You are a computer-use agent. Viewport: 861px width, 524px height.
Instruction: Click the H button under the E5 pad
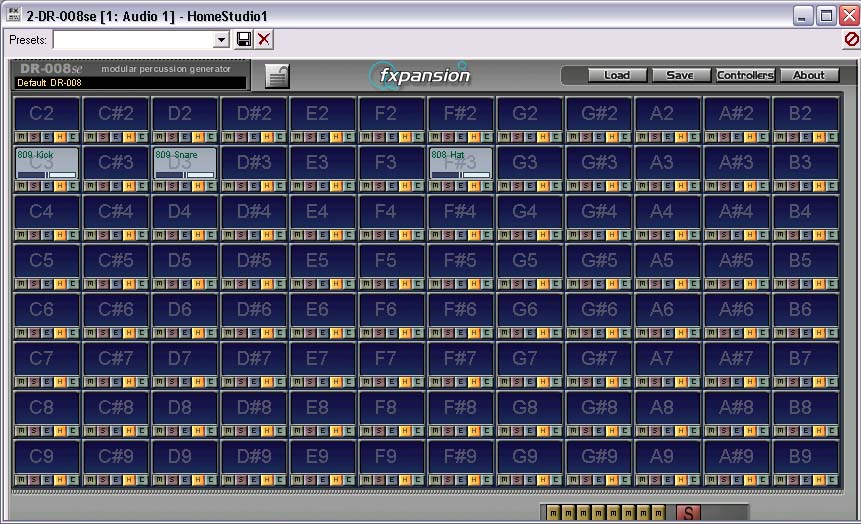point(337,284)
